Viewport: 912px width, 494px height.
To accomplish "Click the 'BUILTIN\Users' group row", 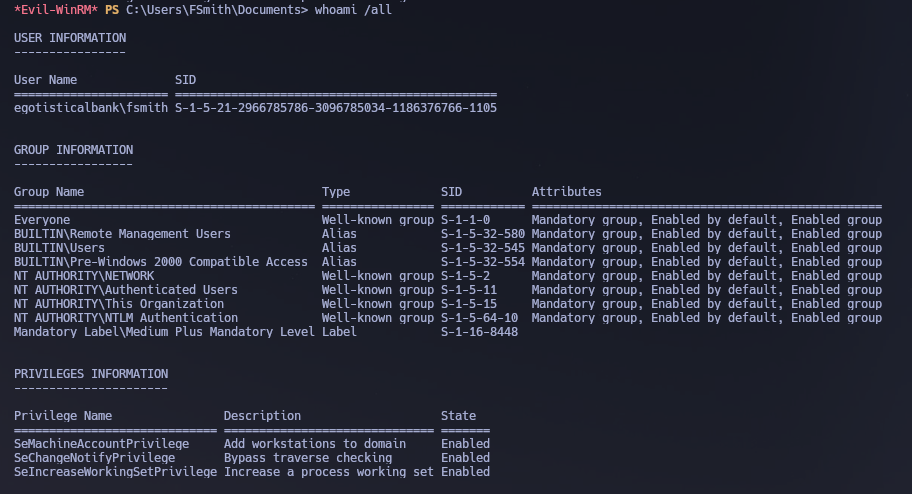I will tap(59, 248).
